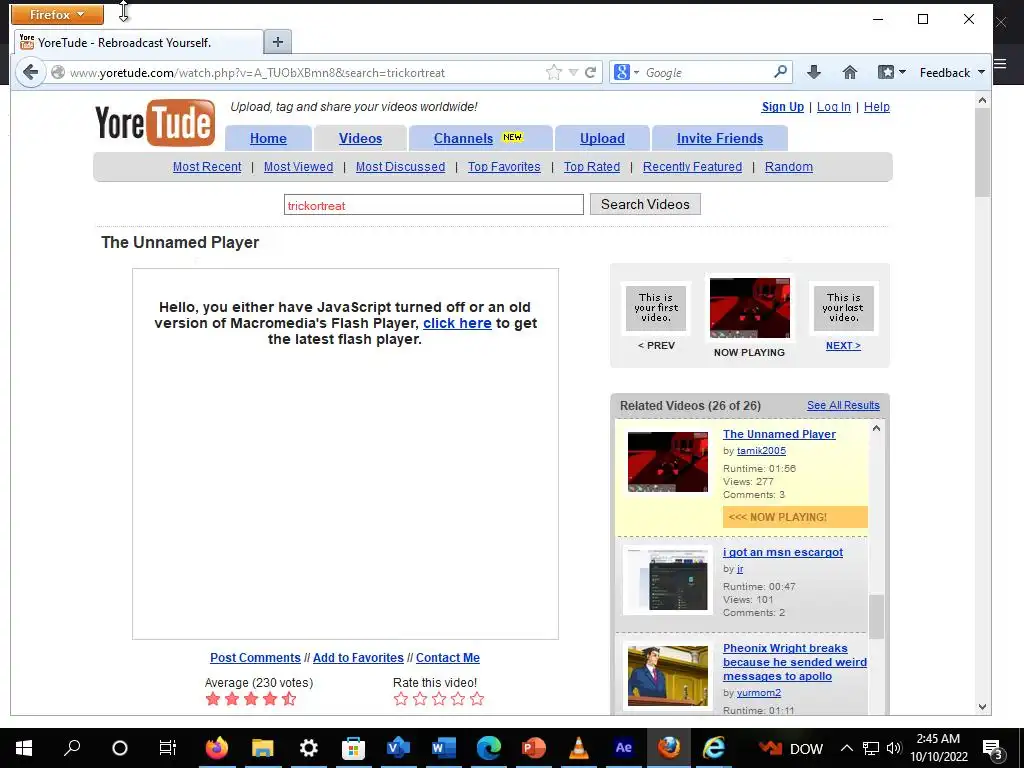
Task: Open the notification center icon
Action: pyautogui.click(x=992, y=750)
